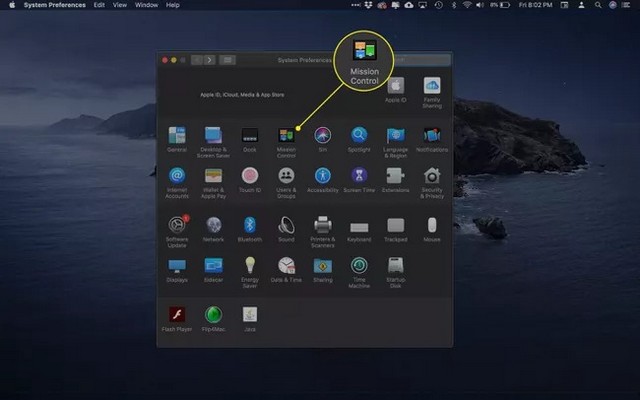This screenshot has width=640, height=400.
Task: Open the General preference pane
Action: coord(177,140)
